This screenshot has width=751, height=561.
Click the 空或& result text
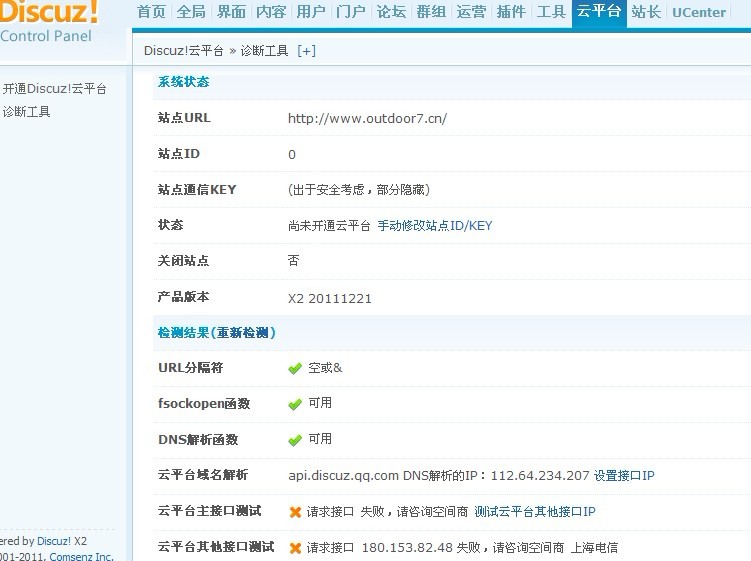coord(325,368)
